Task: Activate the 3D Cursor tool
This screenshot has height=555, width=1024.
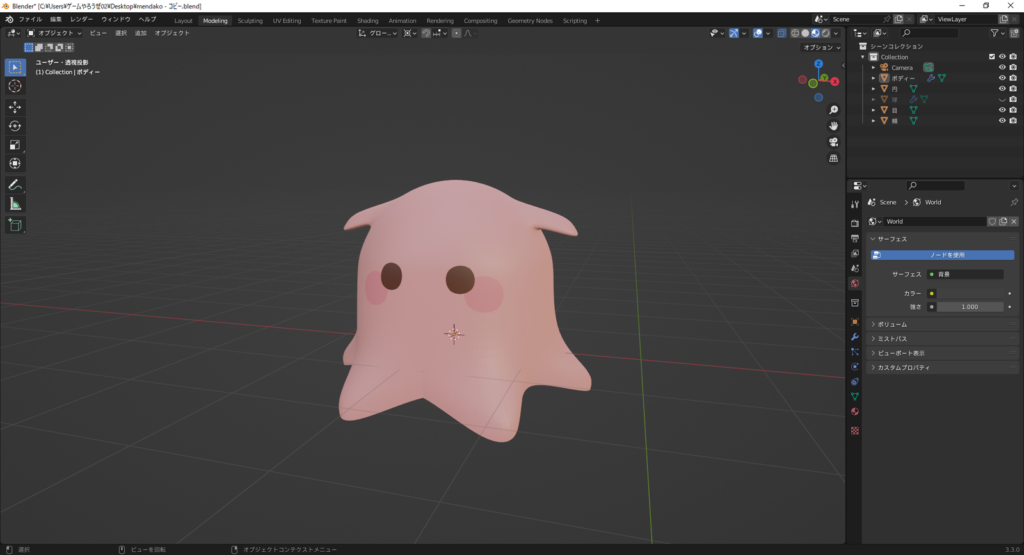Action: click(15, 86)
